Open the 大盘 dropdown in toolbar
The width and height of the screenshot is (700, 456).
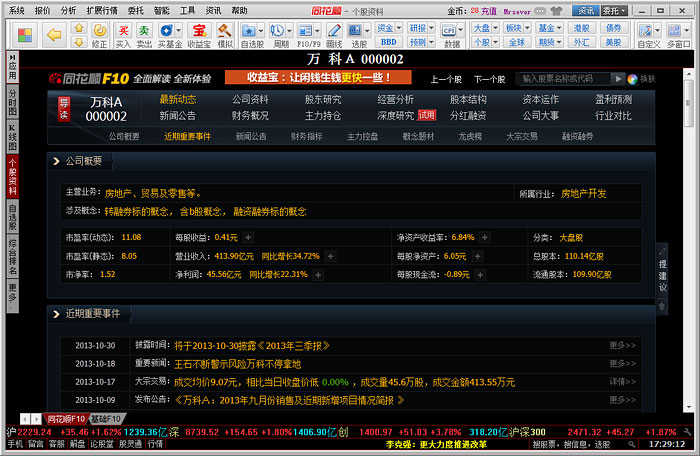pyautogui.click(x=482, y=28)
